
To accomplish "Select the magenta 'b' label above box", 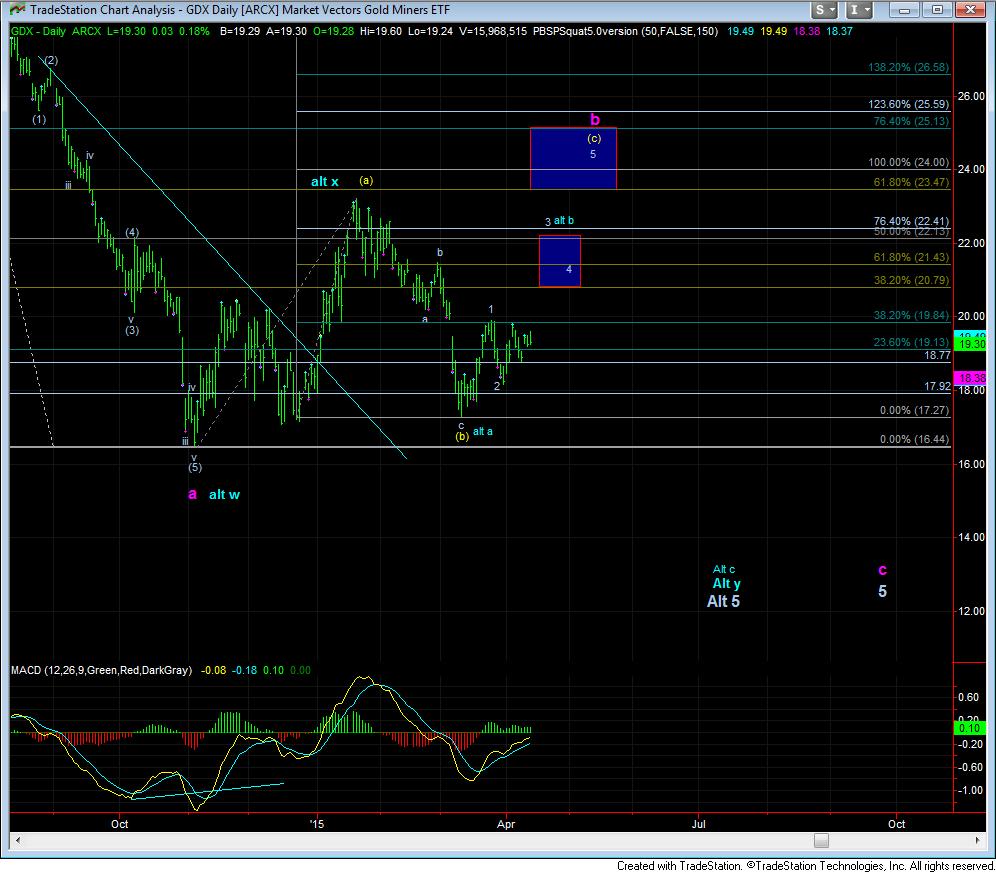I will click(x=595, y=119).
